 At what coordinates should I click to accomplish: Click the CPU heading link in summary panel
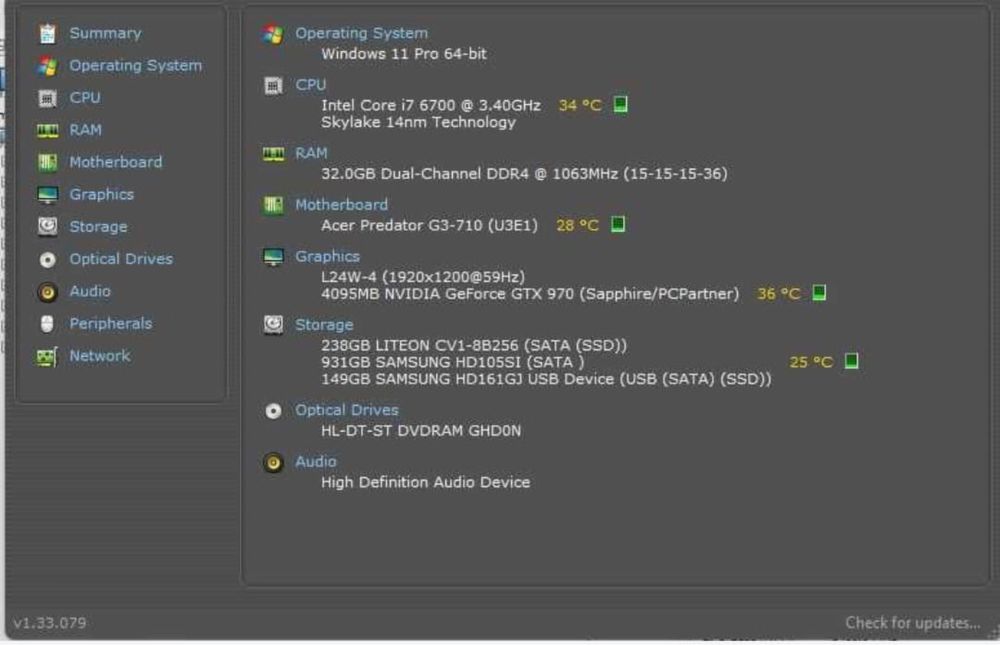point(311,85)
